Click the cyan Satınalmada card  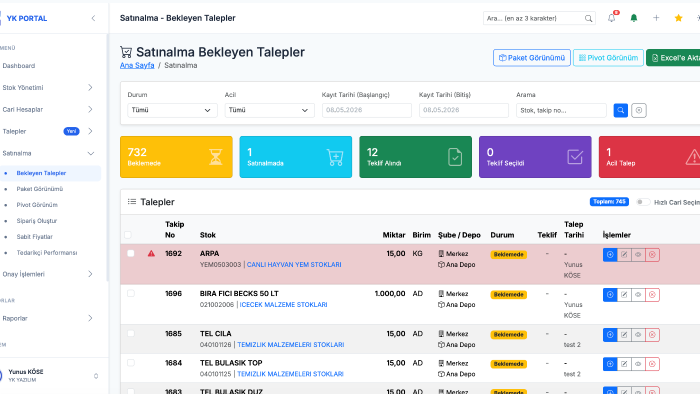tap(296, 157)
